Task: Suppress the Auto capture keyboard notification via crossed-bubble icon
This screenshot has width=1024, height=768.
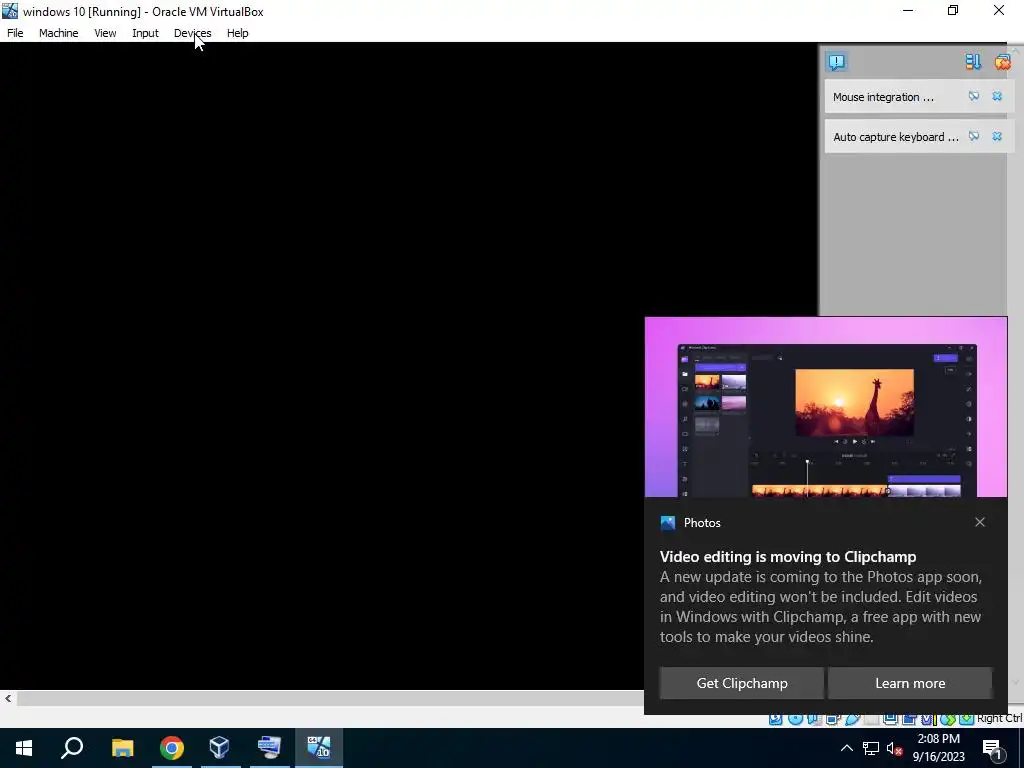Action: [x=974, y=136]
